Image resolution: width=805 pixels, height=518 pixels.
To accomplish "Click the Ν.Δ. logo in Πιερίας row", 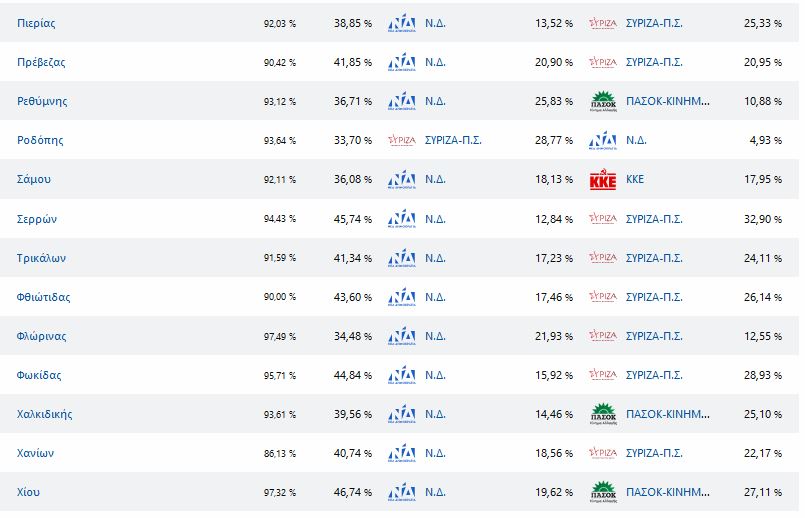I will [x=401, y=23].
